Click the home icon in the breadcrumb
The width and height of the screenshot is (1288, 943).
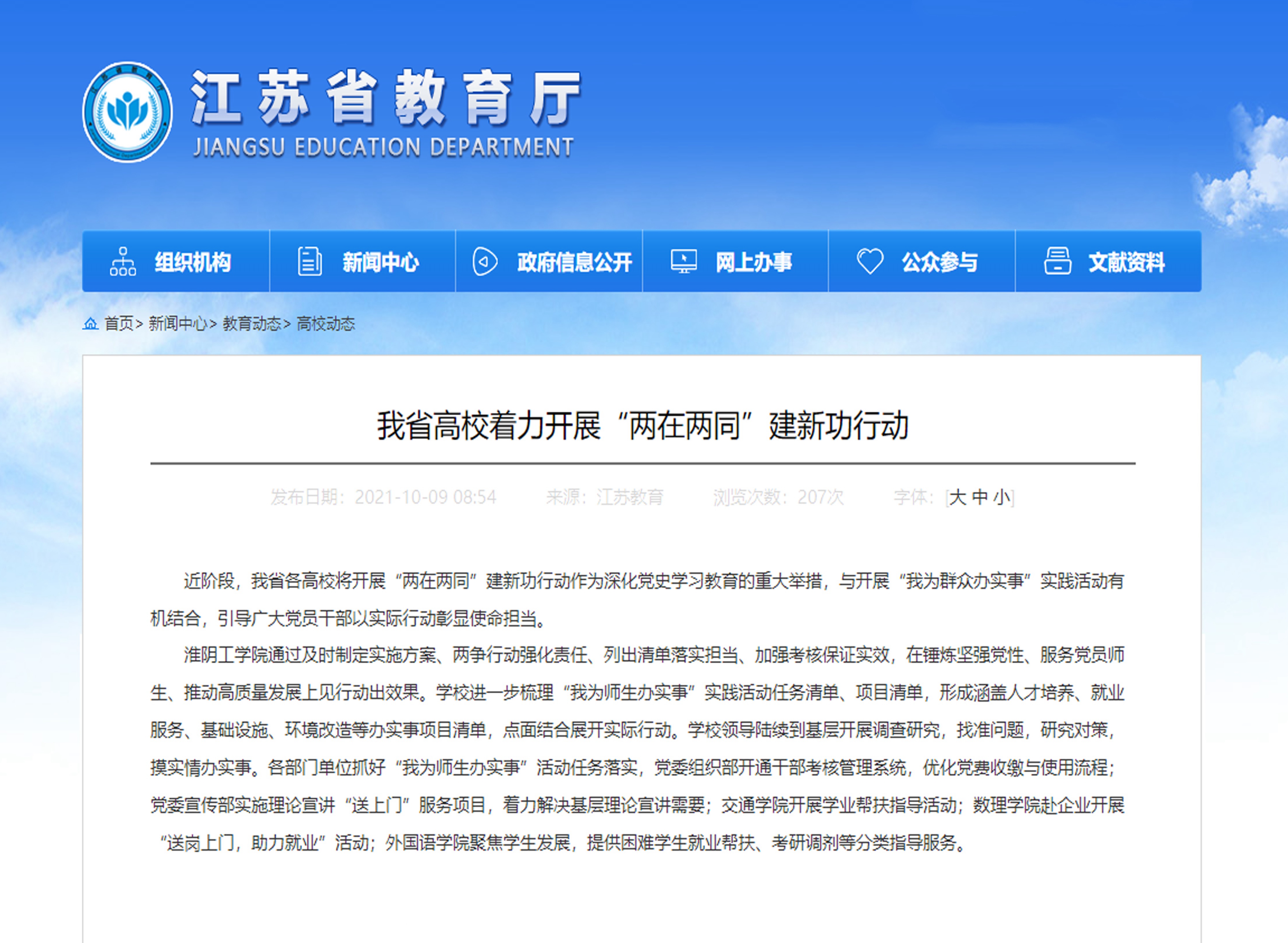90,324
